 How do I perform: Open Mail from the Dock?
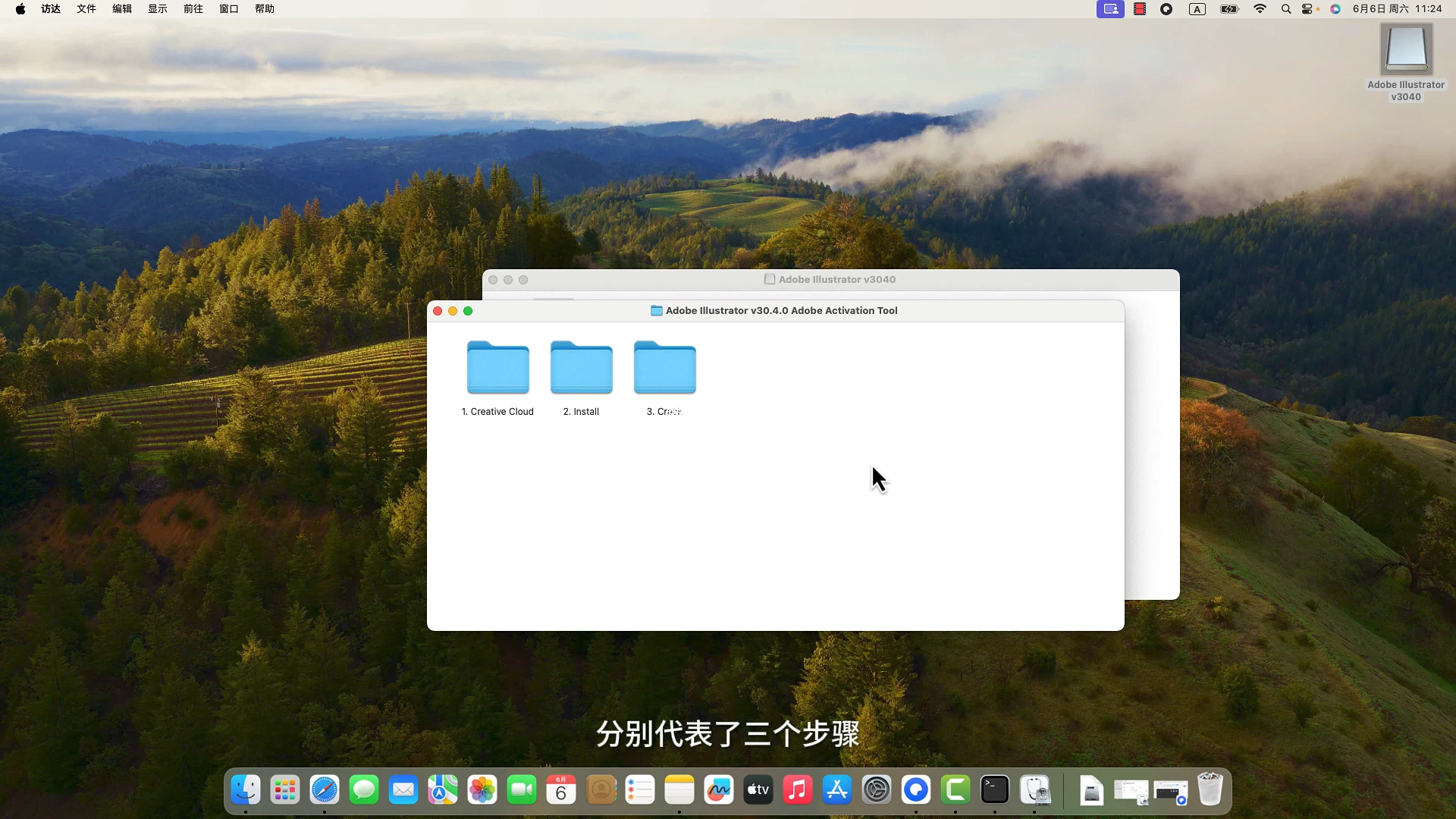[x=403, y=790]
